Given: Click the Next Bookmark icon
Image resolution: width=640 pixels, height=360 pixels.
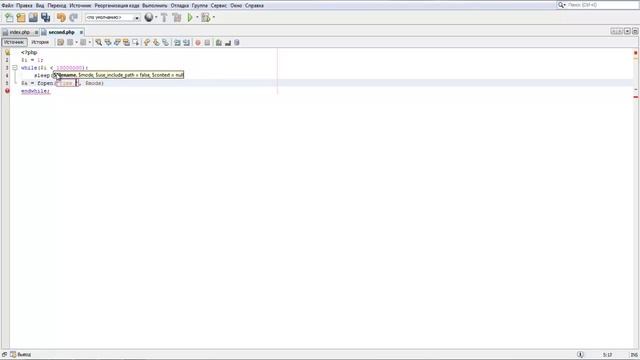Looking at the screenshot, I should click(x=156, y=42).
